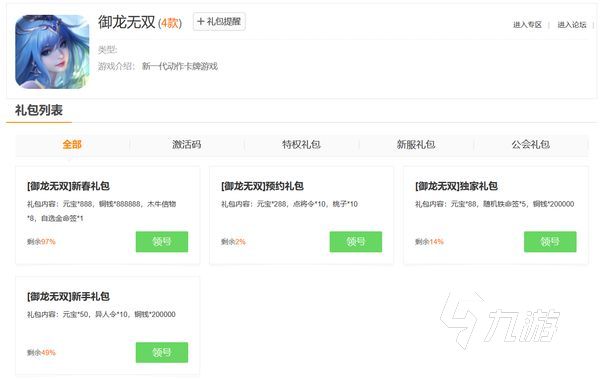The image size is (600, 380).
Task: Click 领号 for the 新手礼包 gift pack
Action: tap(162, 352)
